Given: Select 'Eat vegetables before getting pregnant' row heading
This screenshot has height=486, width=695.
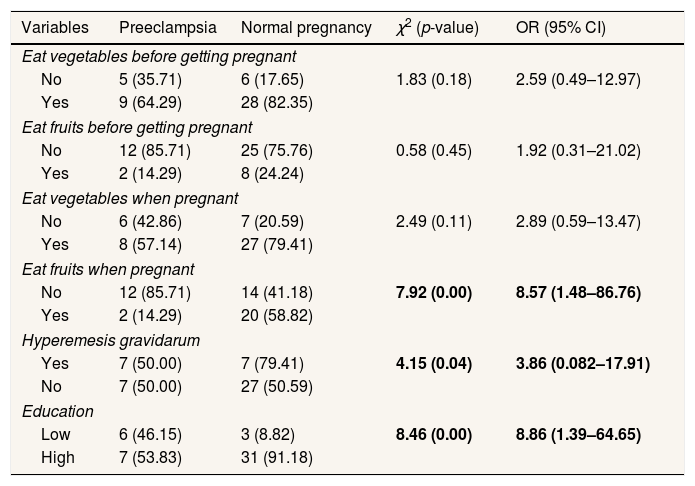Looking at the screenshot, I should click(x=159, y=55).
